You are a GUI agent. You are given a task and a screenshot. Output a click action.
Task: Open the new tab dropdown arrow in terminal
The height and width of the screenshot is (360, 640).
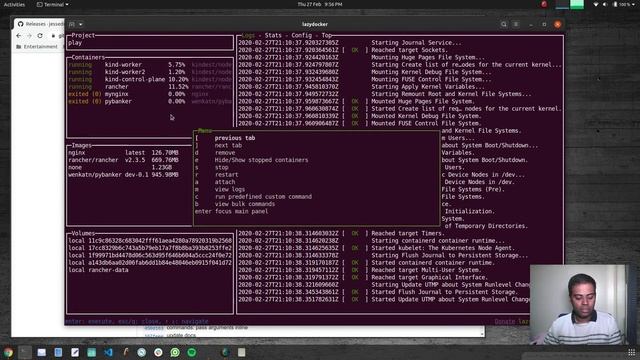[x=80, y=24]
